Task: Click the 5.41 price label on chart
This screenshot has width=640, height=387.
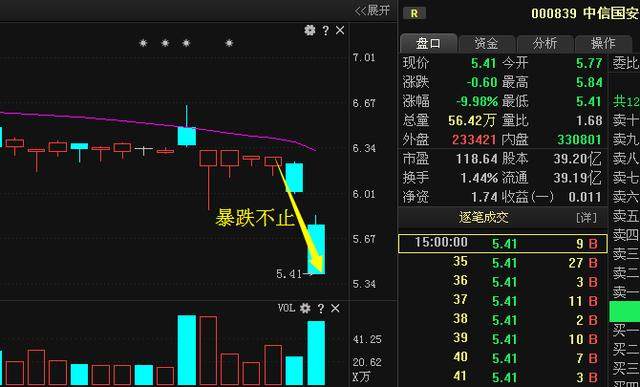Action: coord(289,274)
